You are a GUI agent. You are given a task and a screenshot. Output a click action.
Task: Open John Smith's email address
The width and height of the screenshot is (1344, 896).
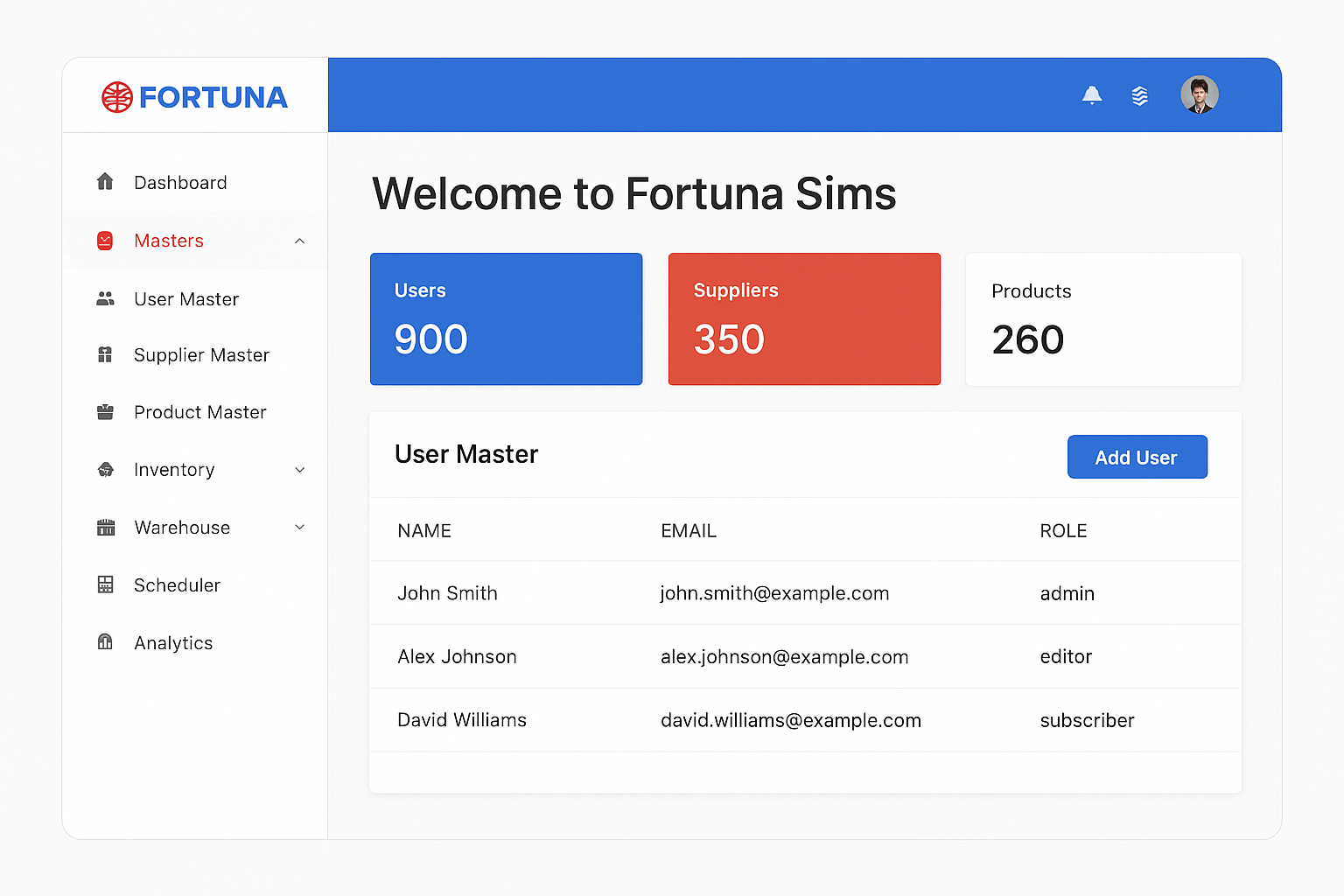774,593
